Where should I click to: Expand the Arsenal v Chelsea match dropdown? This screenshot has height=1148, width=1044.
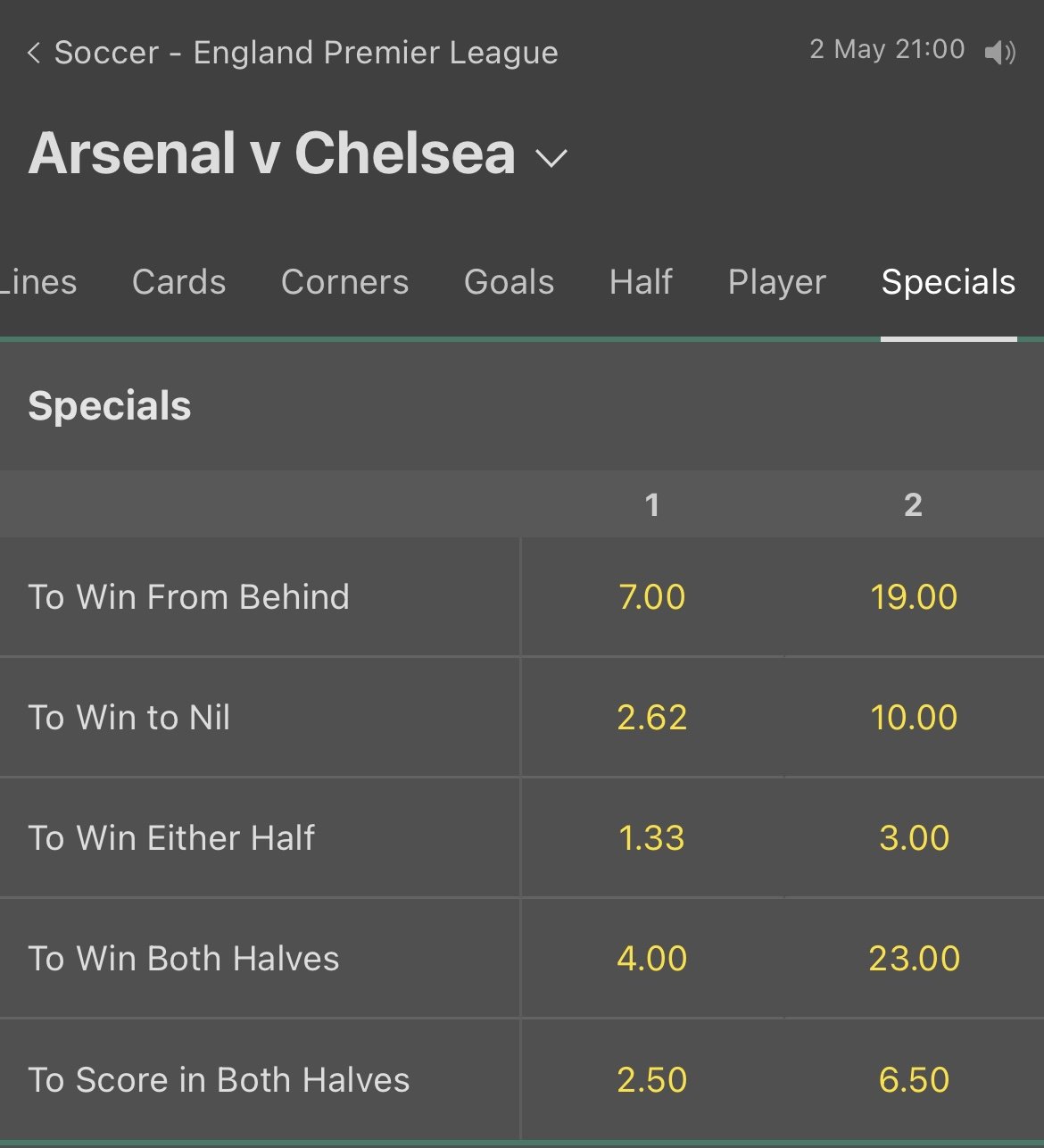[551, 158]
